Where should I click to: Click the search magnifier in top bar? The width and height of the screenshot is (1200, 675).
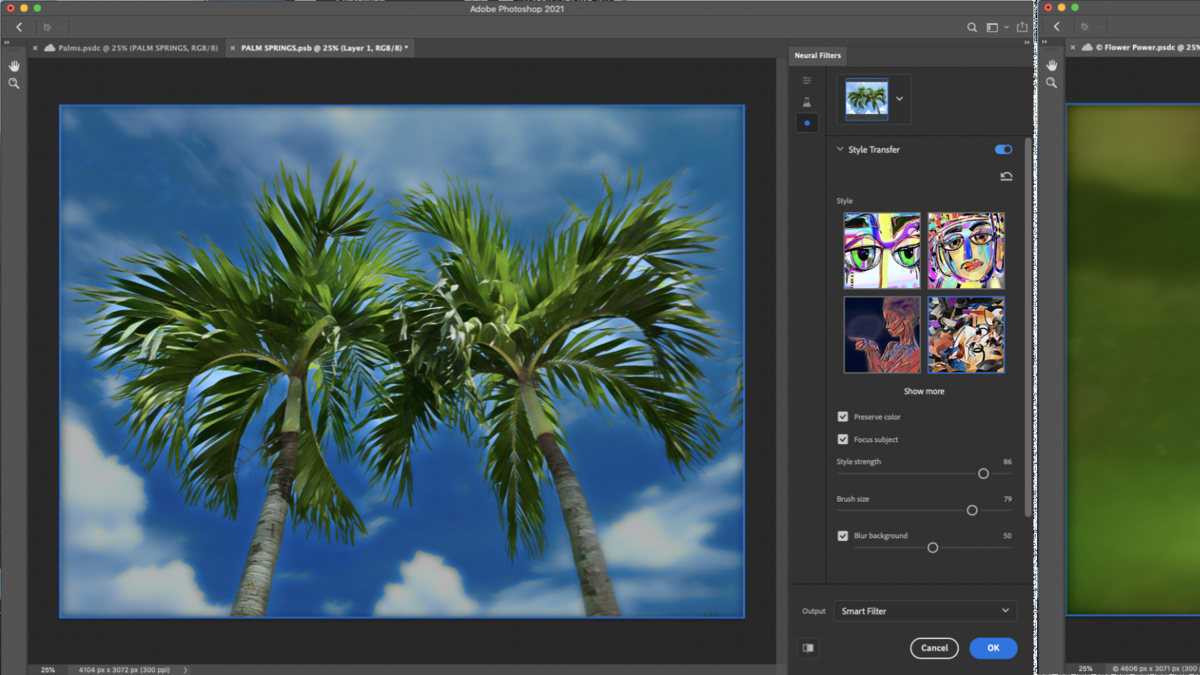972,28
